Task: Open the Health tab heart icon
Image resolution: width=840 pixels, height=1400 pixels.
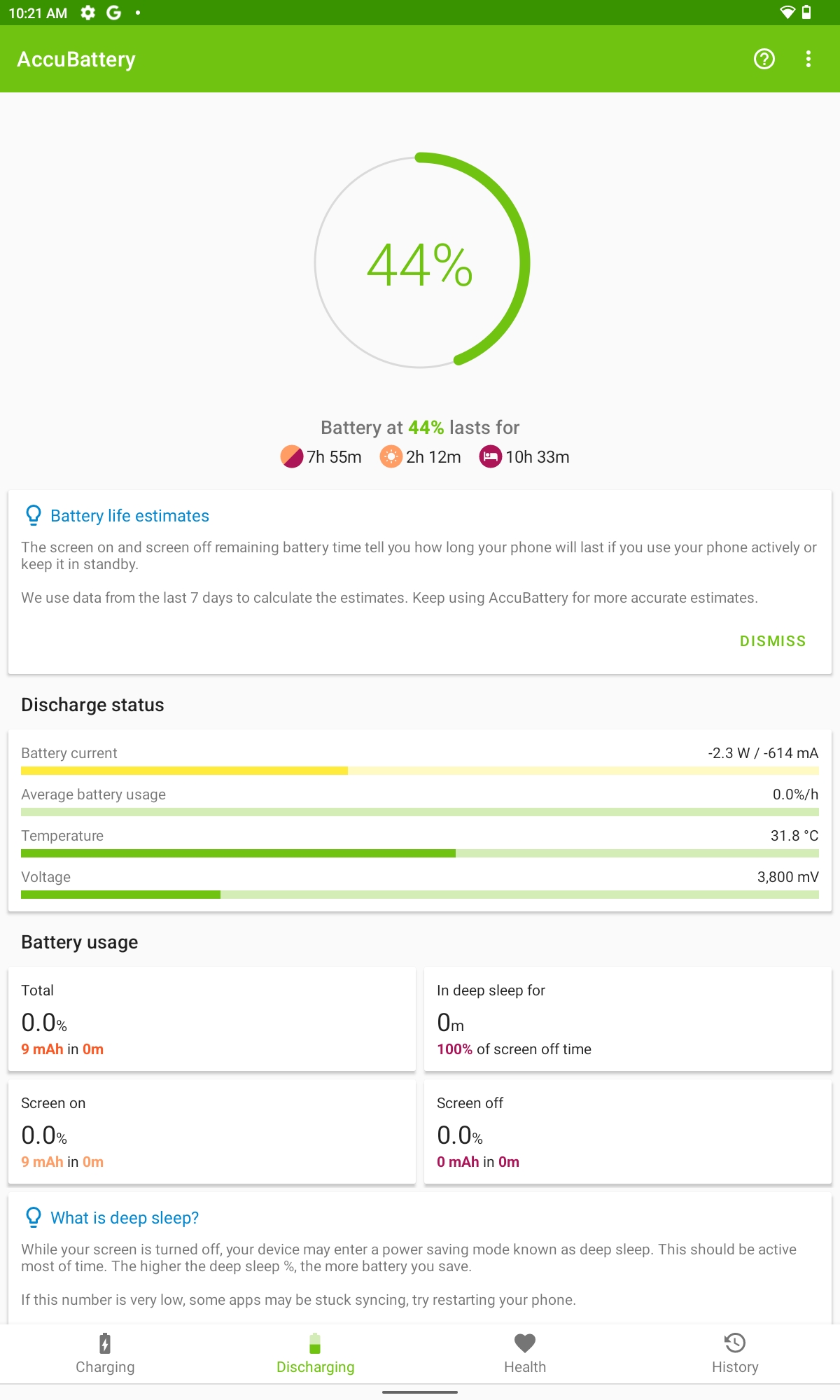Action: point(525,1343)
